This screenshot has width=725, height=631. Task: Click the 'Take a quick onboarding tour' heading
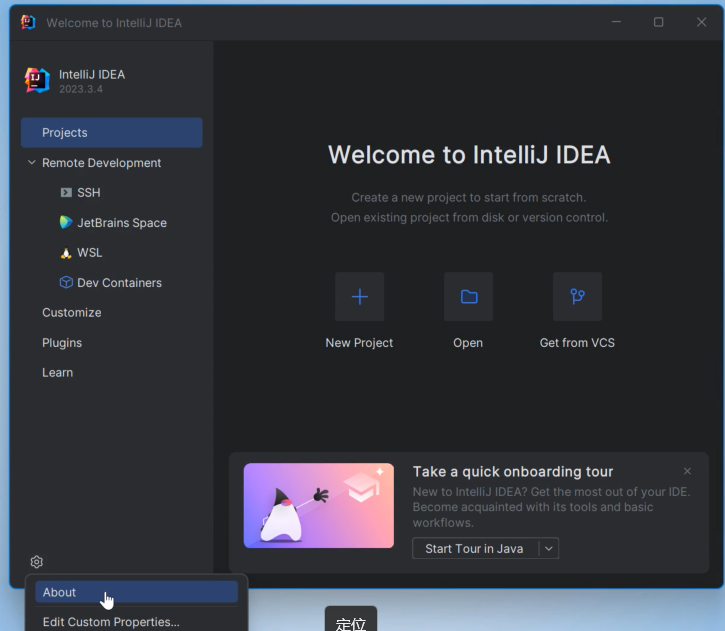pos(513,472)
